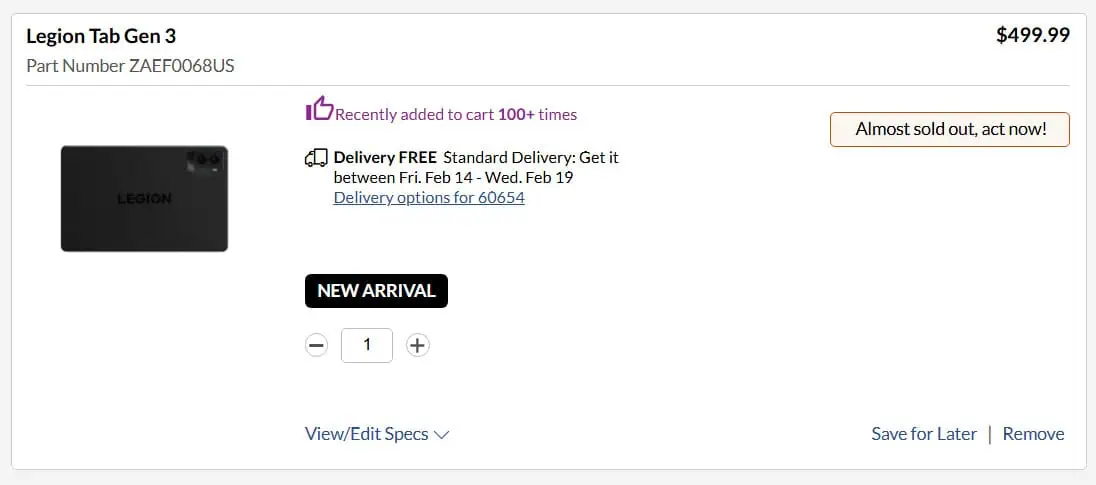Click the delivery truck icon
The width and height of the screenshot is (1096, 485).
[316, 157]
